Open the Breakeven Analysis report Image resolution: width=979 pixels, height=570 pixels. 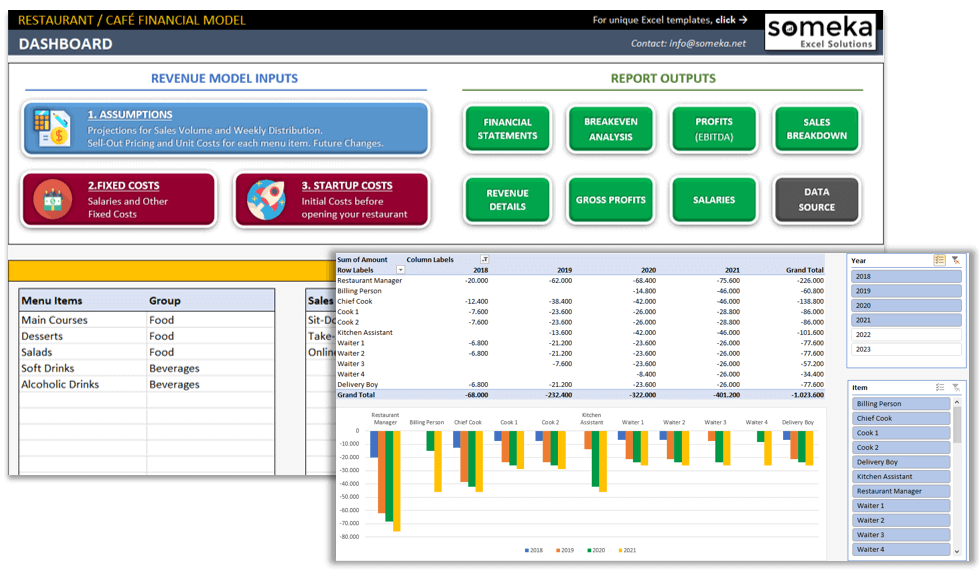point(611,129)
